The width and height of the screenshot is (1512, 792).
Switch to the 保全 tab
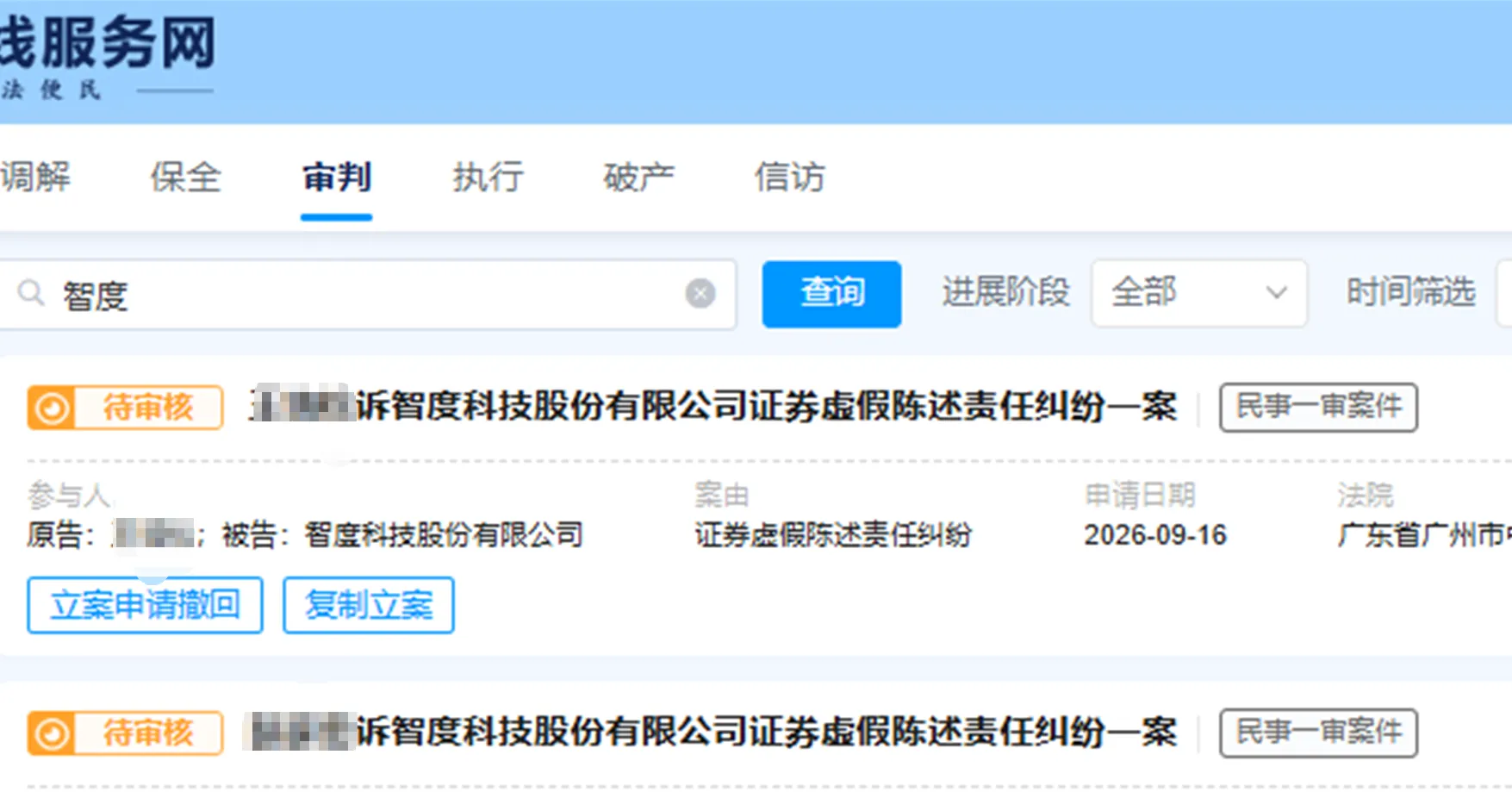[186, 177]
